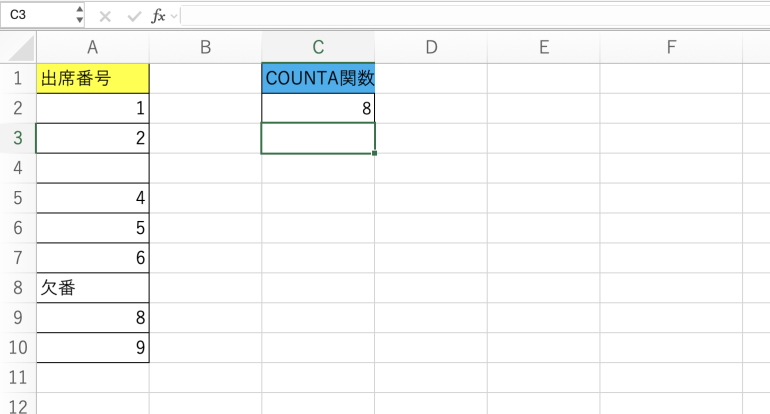Select row 11 header
This screenshot has height=414, width=770.
click(17, 378)
